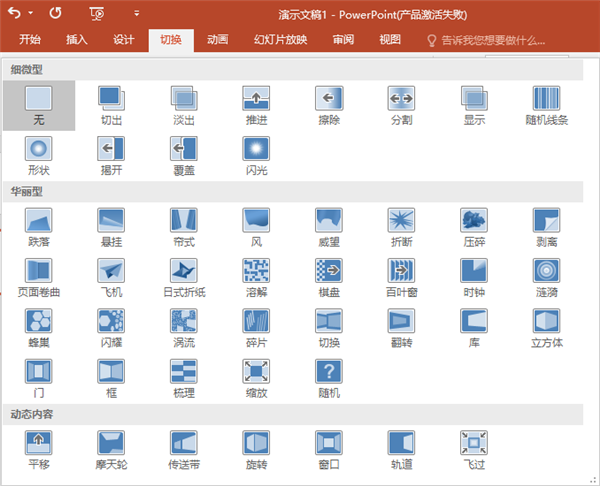
Task: Select the 摩天轮 ferris wheel transition
Action: (111, 450)
